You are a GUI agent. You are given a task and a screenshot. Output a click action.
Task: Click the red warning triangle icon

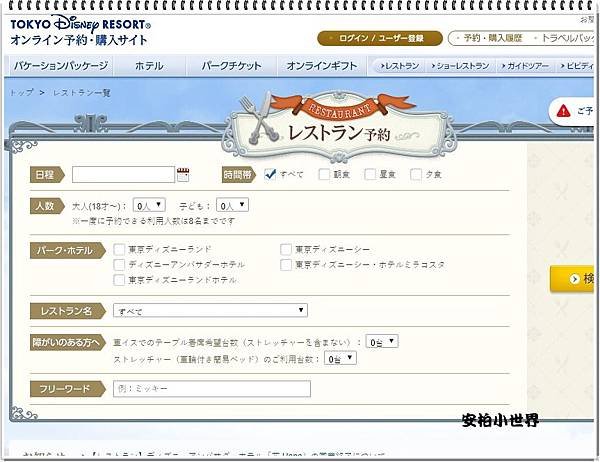pyautogui.click(x=563, y=111)
